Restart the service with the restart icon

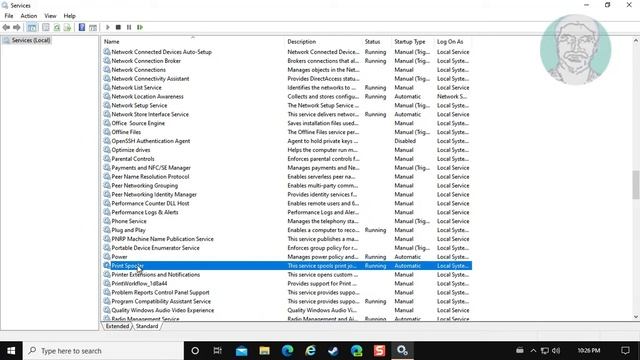pyautogui.click(x=140, y=27)
